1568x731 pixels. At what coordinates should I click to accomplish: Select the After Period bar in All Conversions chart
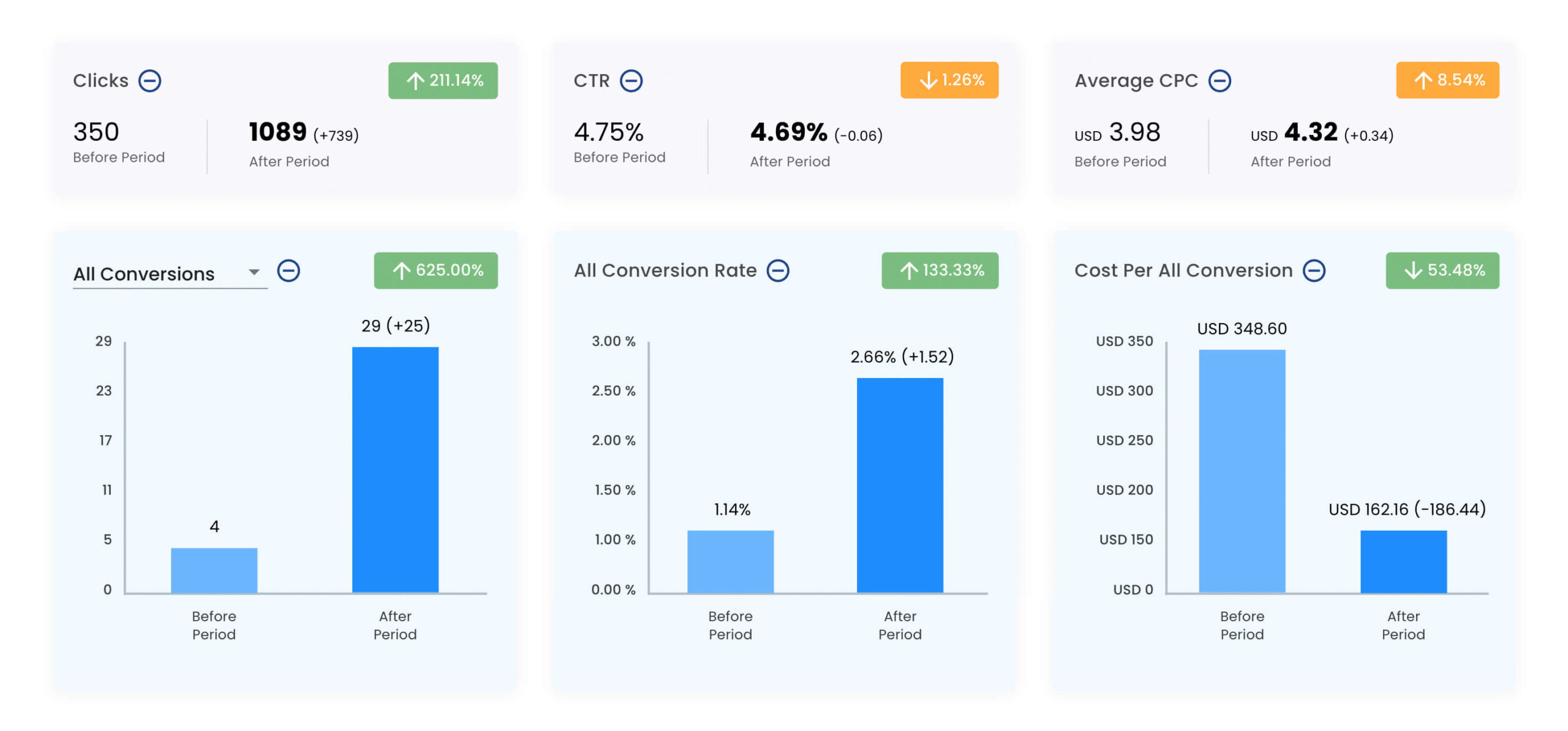395,469
